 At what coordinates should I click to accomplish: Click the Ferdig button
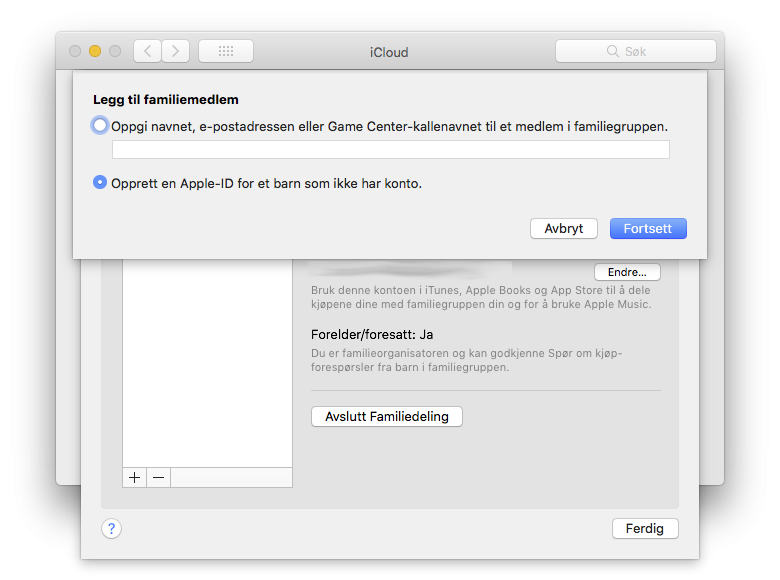pos(645,528)
